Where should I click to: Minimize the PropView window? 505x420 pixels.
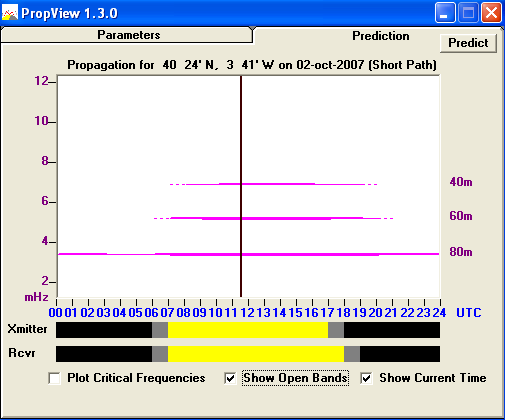point(445,13)
